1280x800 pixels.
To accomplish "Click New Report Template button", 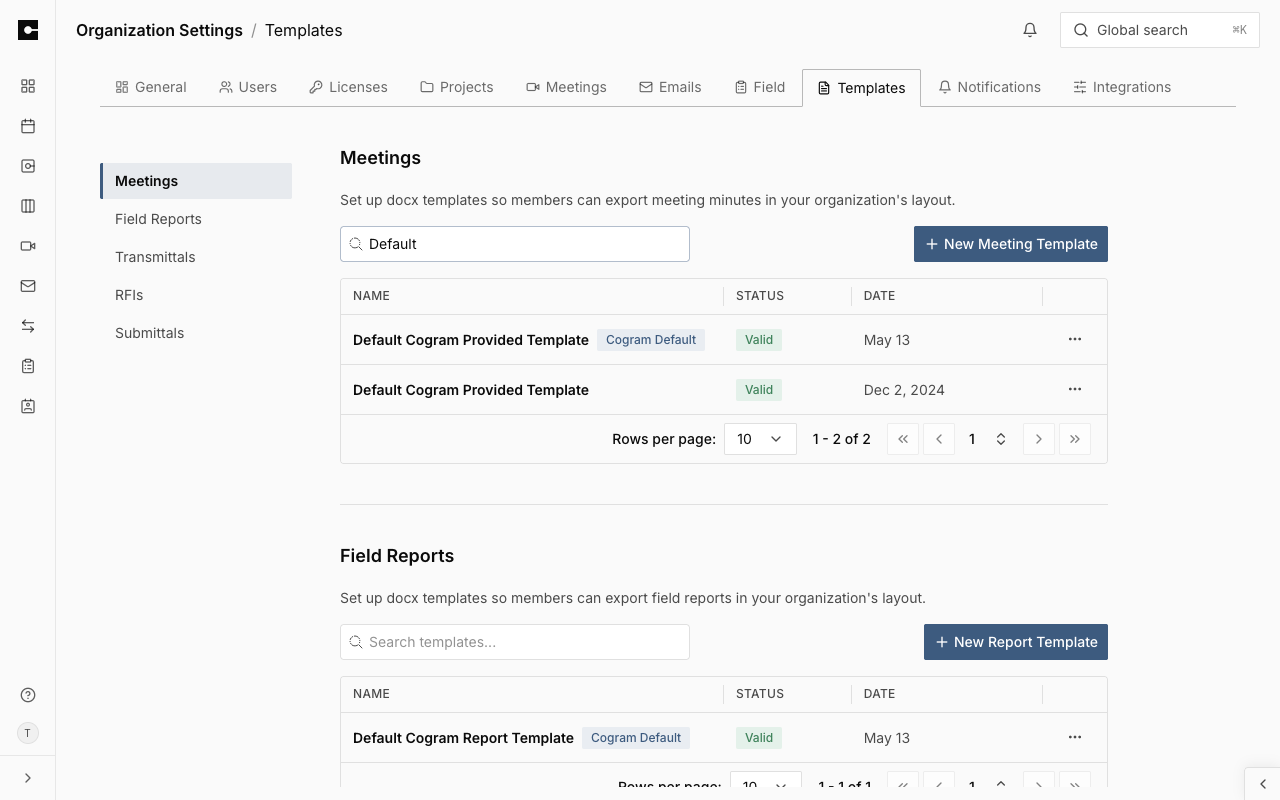I will [x=1016, y=642].
